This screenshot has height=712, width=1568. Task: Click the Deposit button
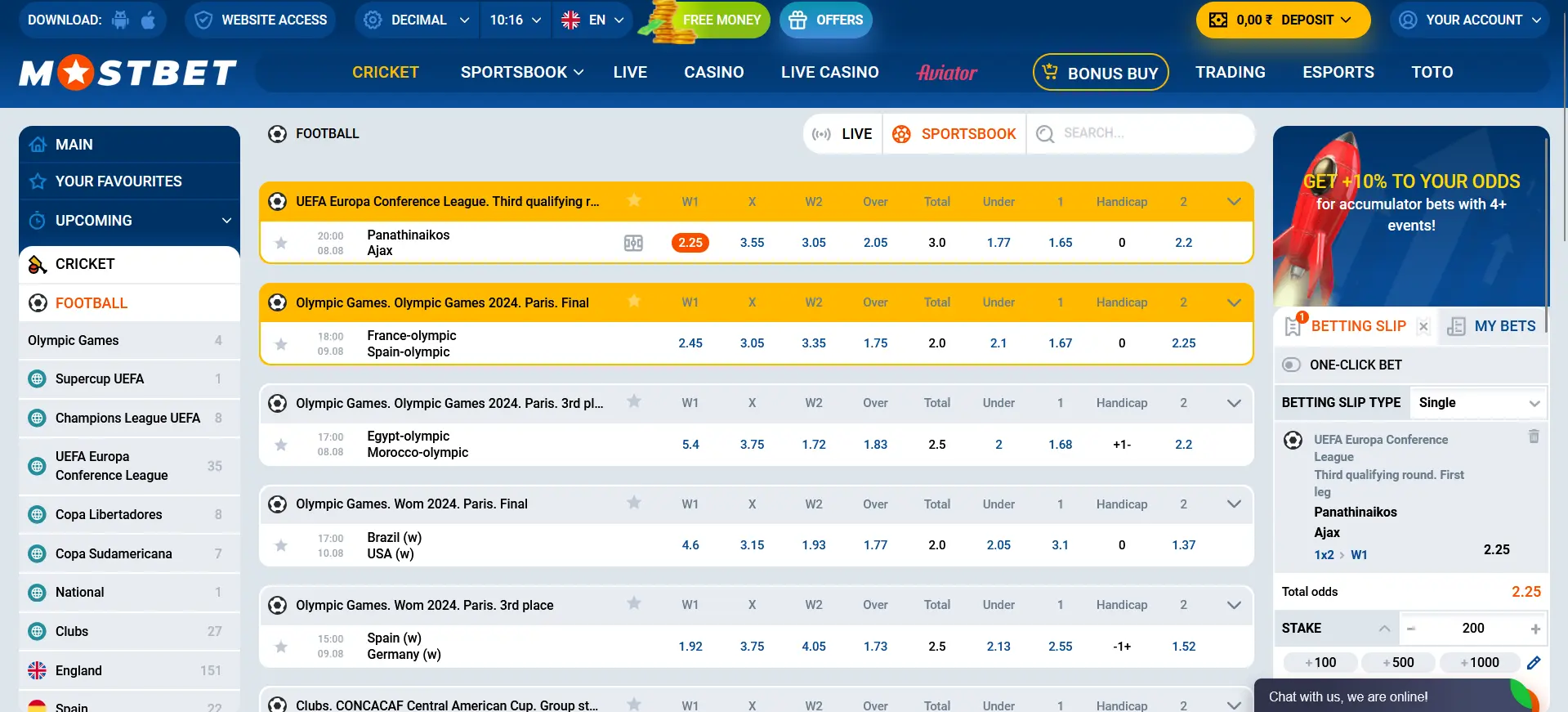tap(1283, 20)
